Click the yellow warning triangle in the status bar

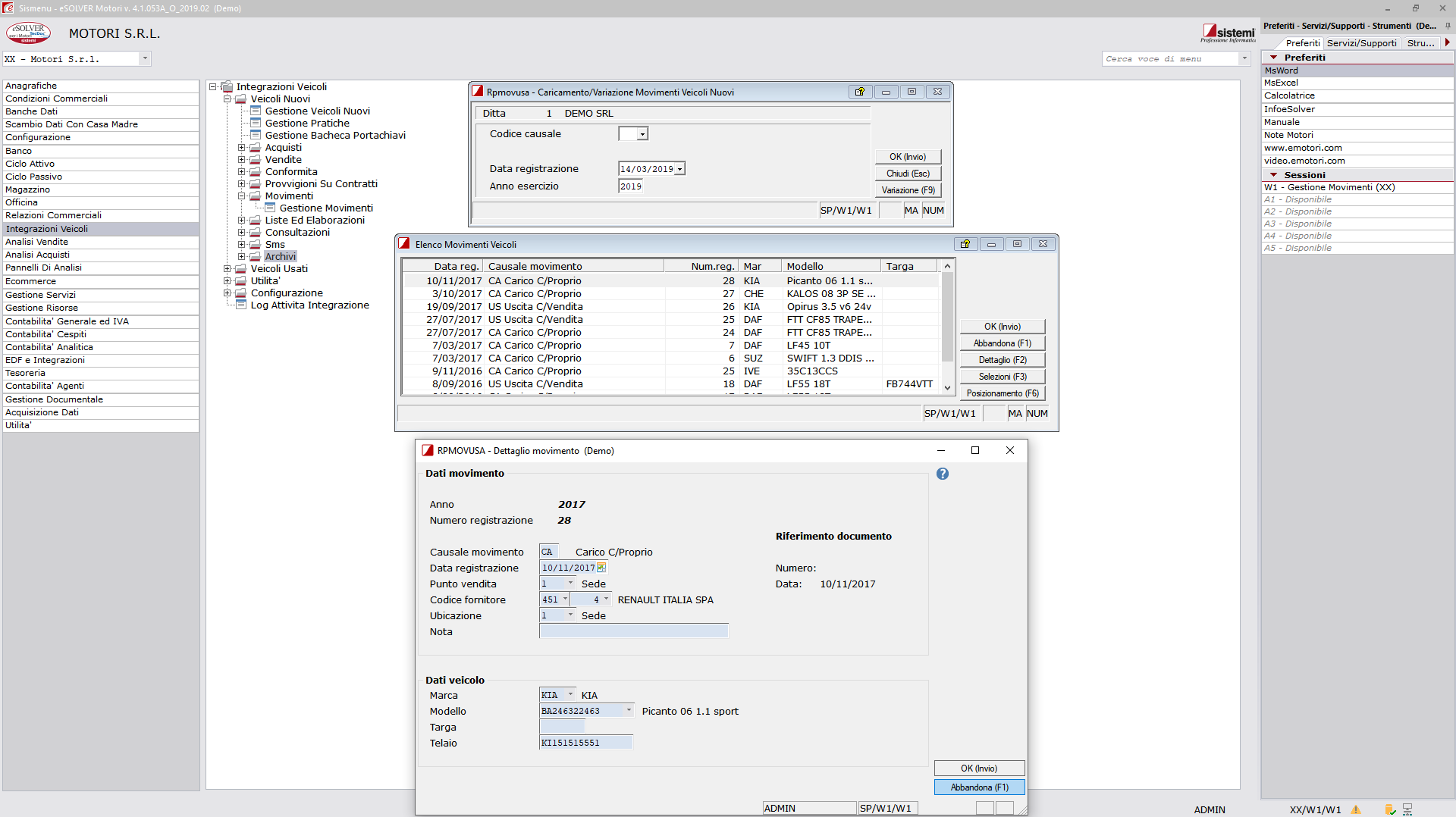click(1356, 809)
